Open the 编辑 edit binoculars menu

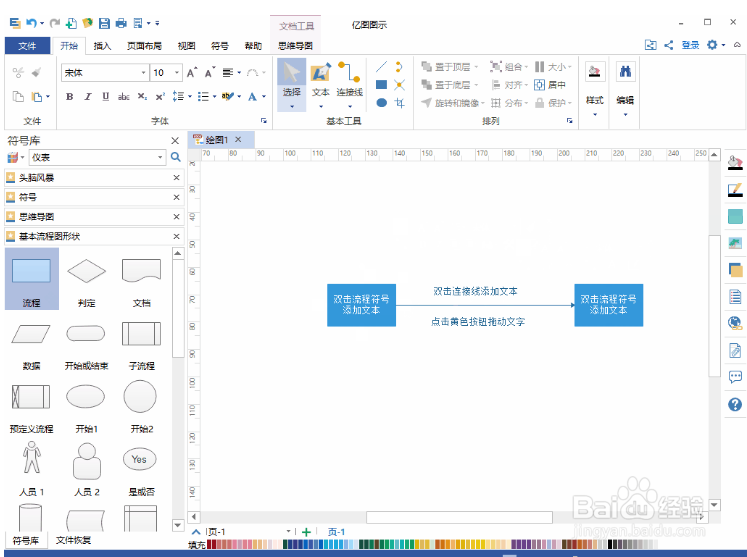pos(625,89)
